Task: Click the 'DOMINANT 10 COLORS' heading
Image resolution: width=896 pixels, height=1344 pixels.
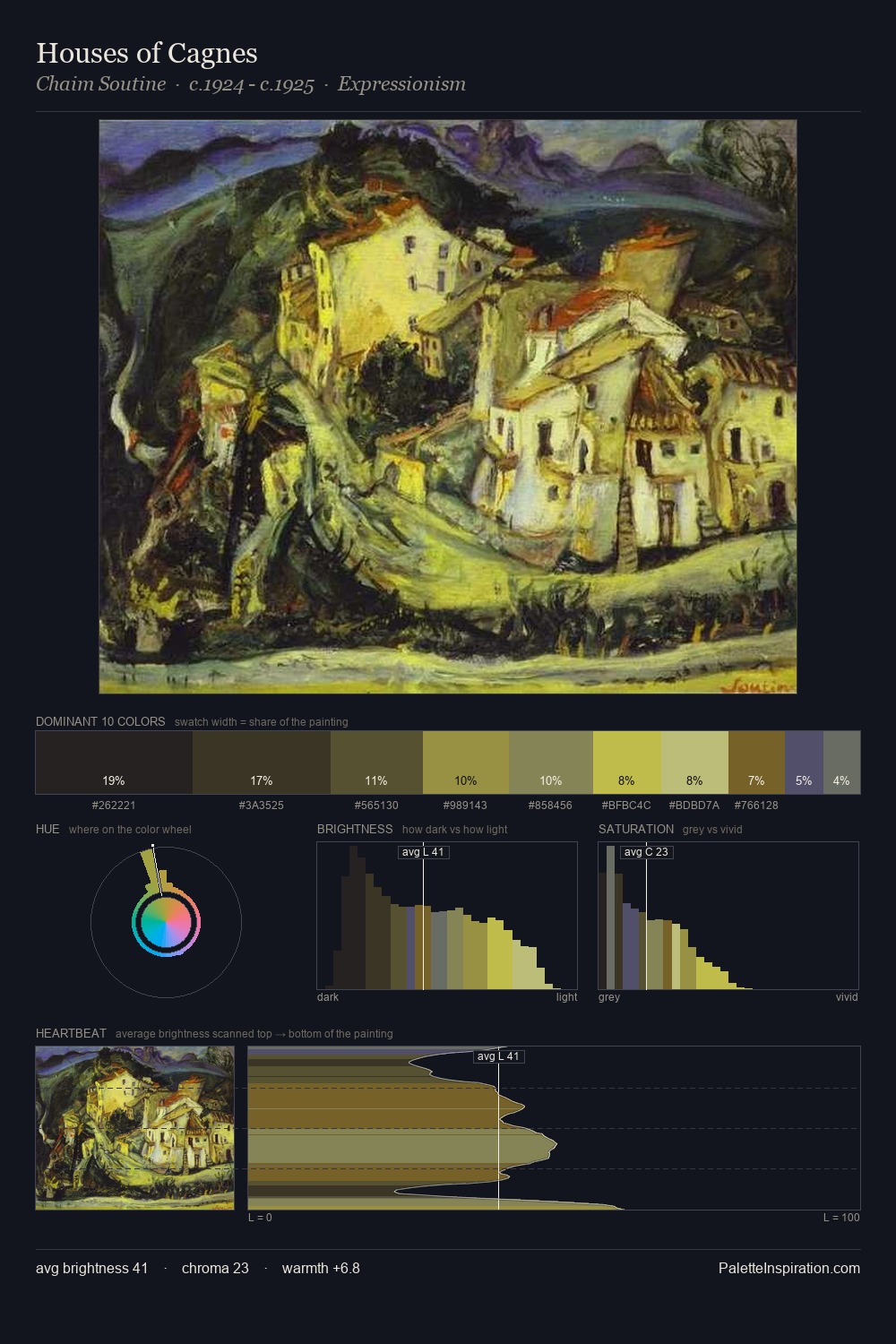Action: point(100,721)
